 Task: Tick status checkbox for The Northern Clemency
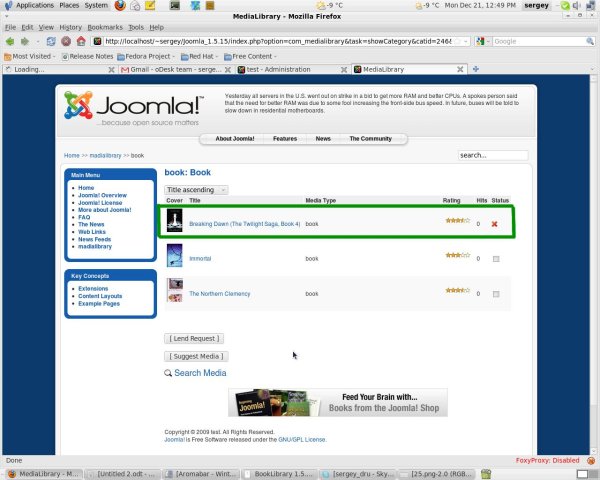pyautogui.click(x=496, y=294)
